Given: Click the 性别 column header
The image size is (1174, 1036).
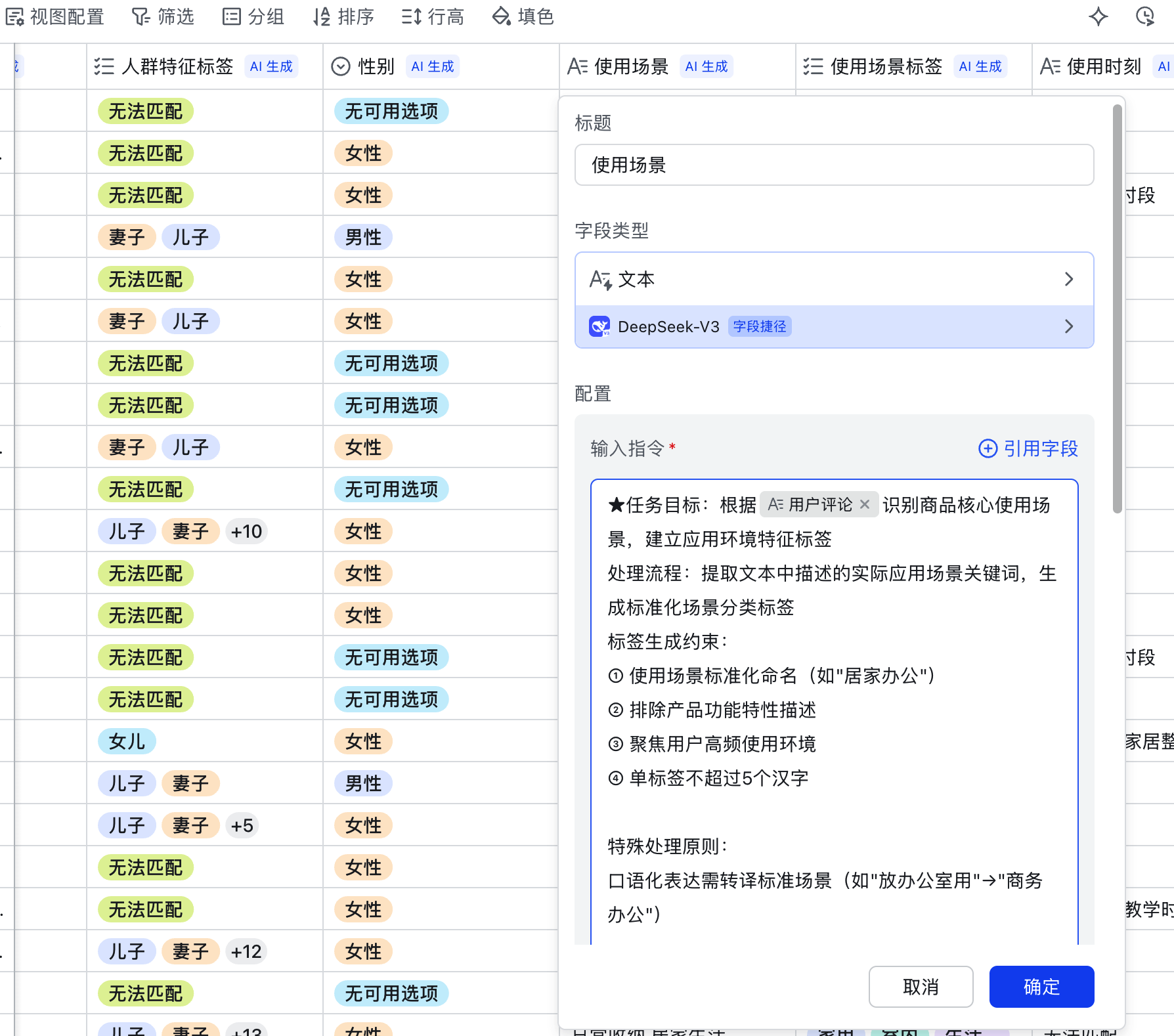Looking at the screenshot, I should pyautogui.click(x=441, y=66).
